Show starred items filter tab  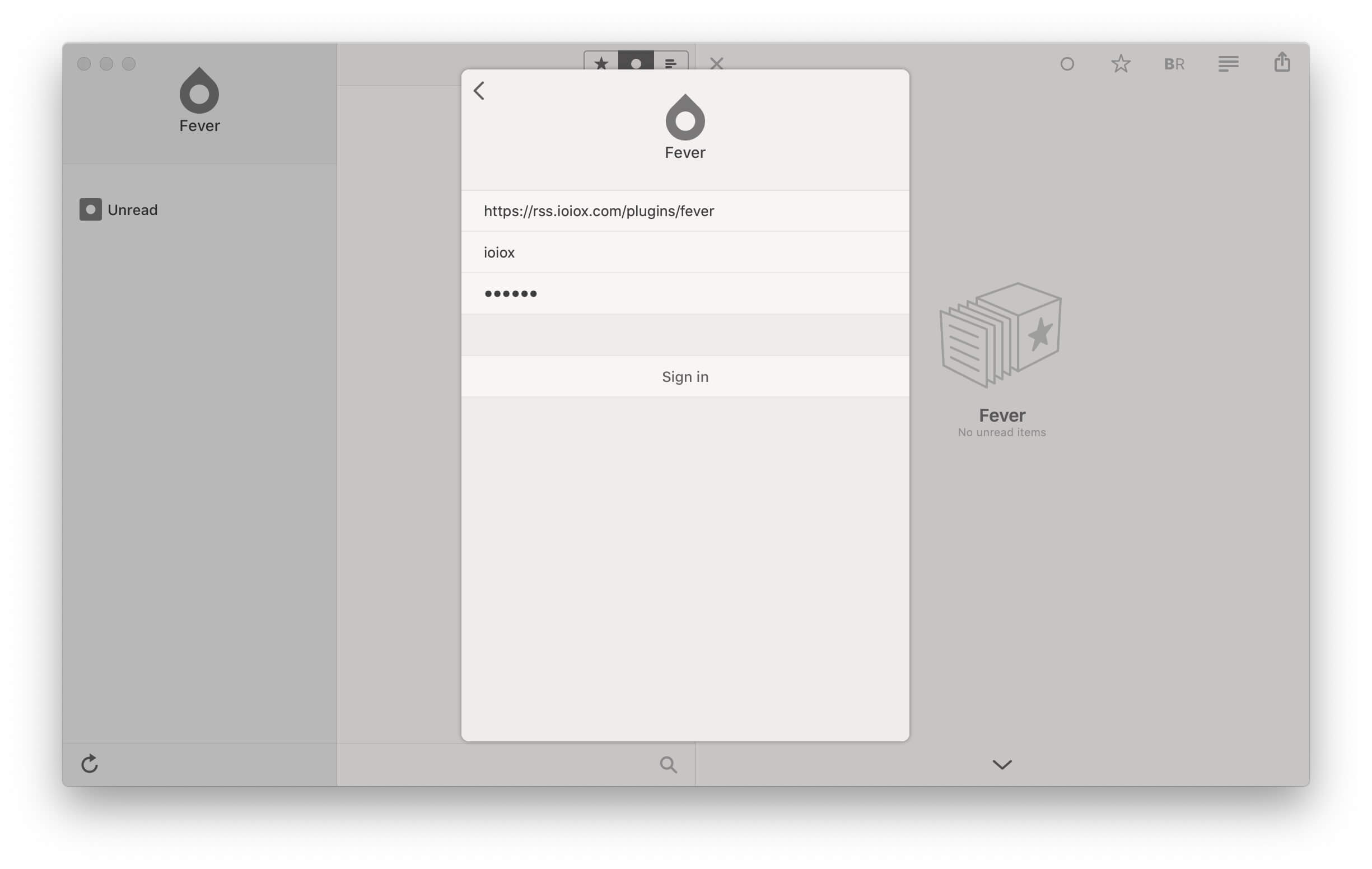[600, 62]
